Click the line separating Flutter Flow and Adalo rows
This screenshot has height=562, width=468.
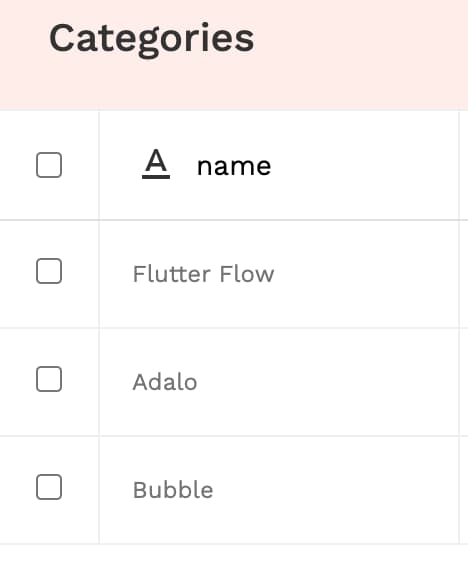click(x=234, y=328)
